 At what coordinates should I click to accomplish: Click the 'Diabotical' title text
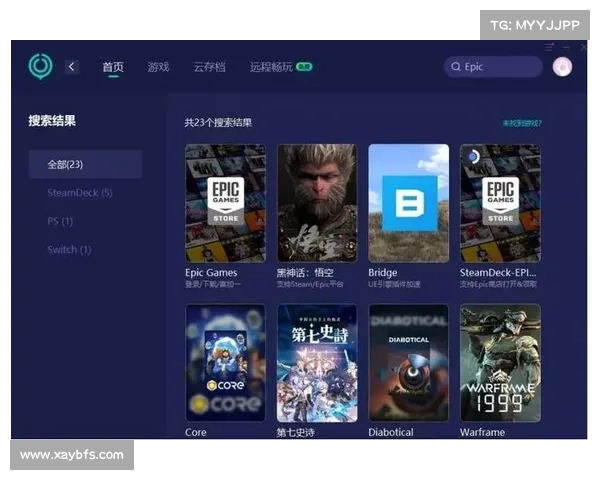pos(391,433)
